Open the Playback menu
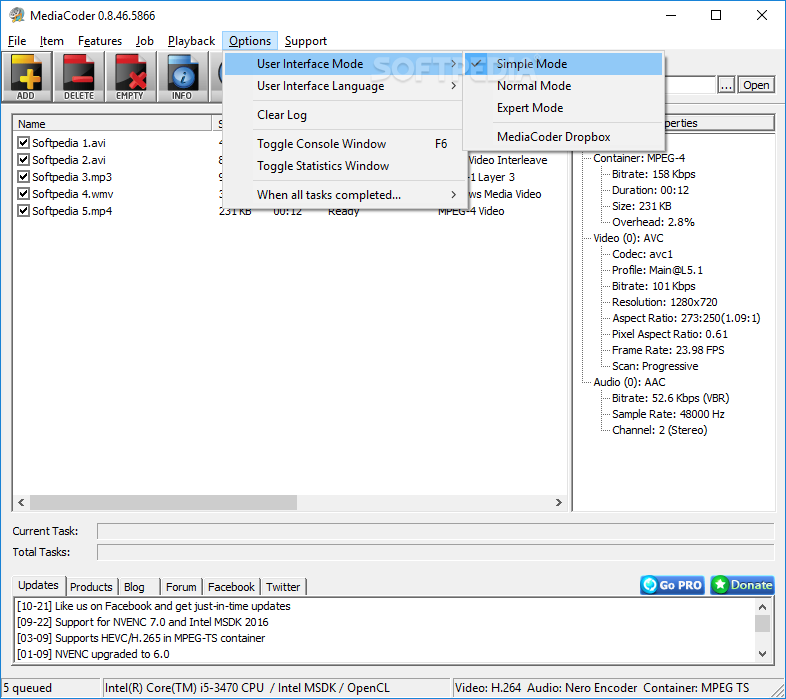Image resolution: width=786 pixels, height=699 pixels. point(191,41)
